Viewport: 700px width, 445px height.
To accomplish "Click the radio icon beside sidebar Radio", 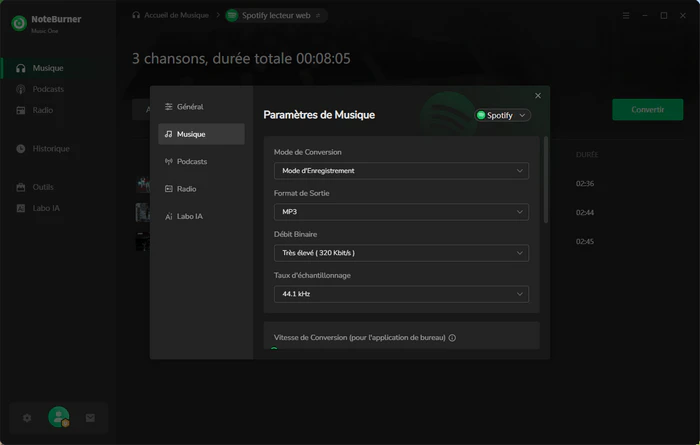I will pyautogui.click(x=21, y=110).
